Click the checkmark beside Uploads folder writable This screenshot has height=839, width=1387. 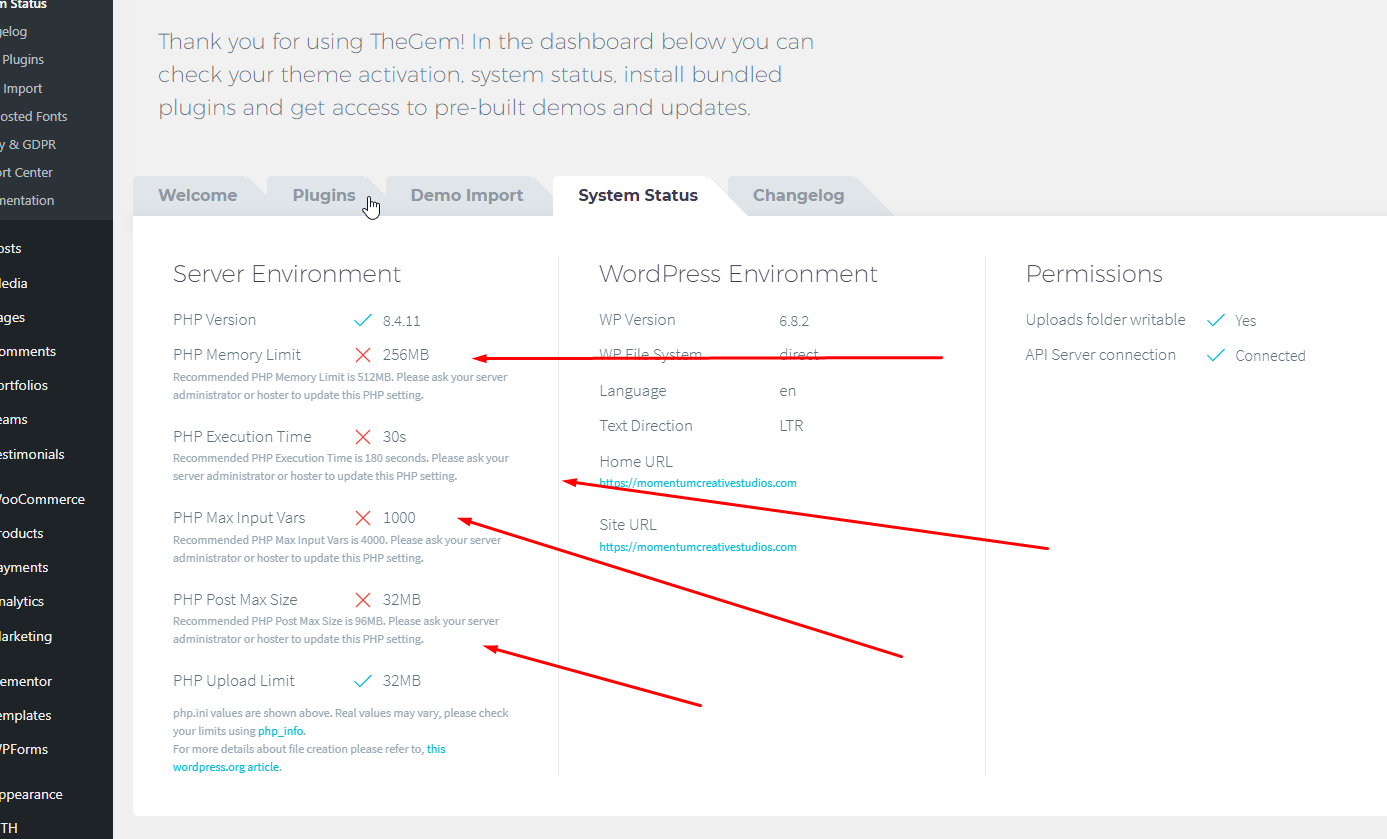click(x=1216, y=321)
